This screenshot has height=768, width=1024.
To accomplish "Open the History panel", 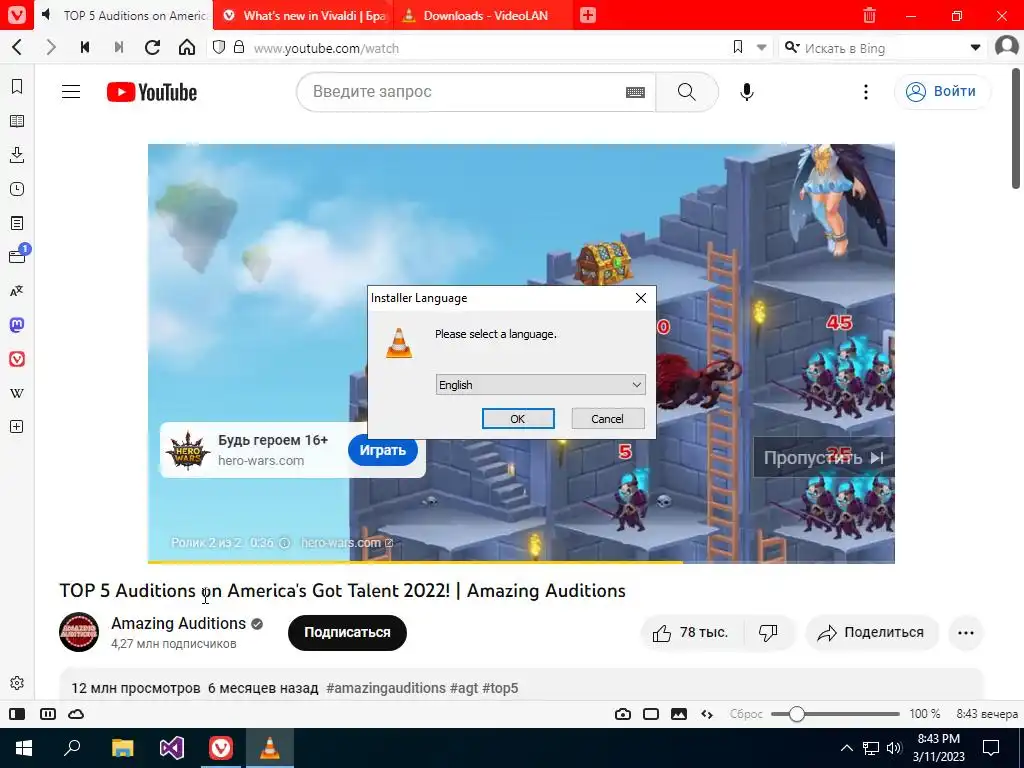I will pos(17,189).
